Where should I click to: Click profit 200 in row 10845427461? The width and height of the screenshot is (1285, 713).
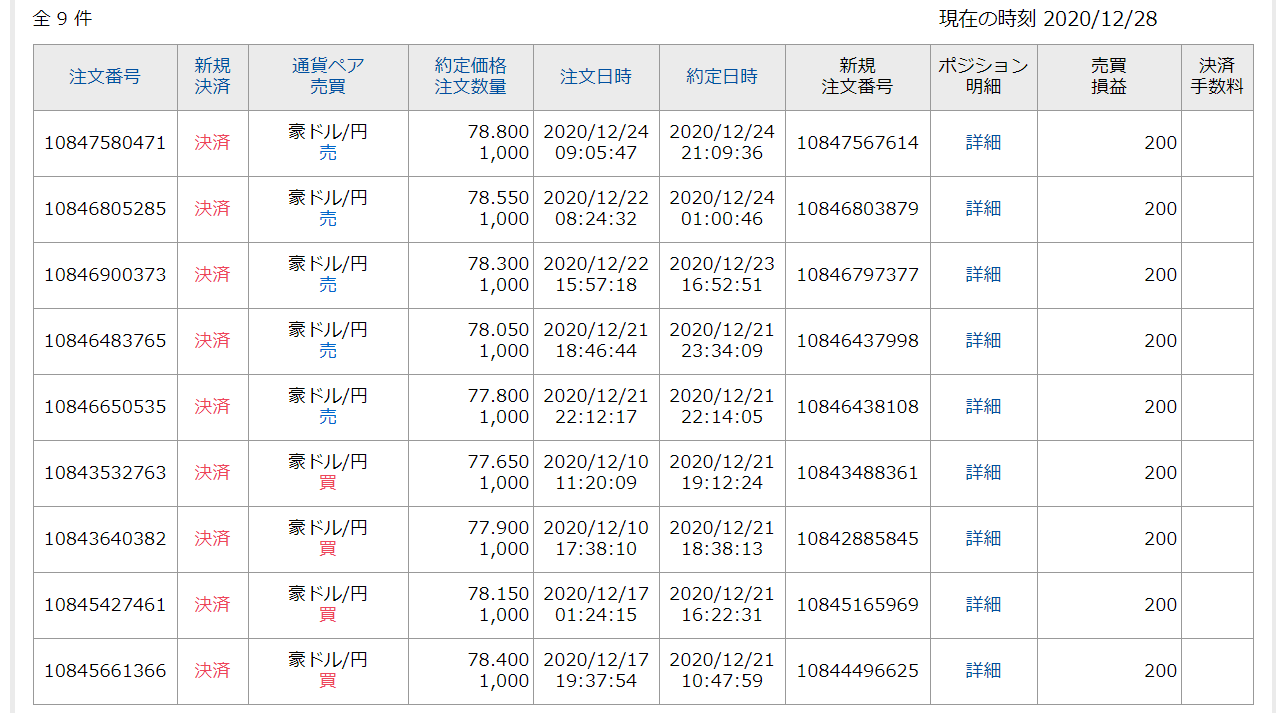click(x=1161, y=605)
